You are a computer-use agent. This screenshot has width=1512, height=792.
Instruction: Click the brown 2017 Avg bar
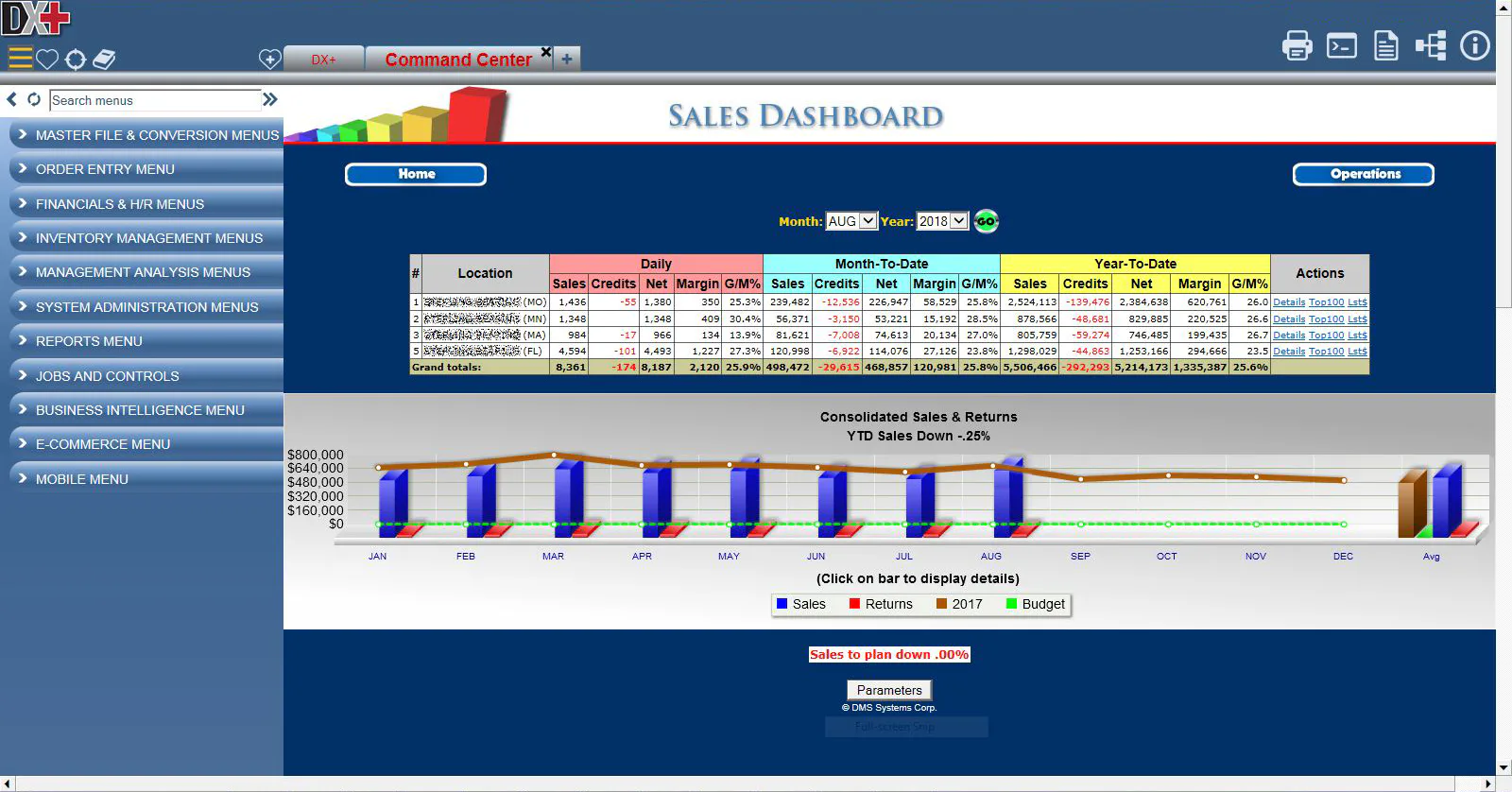coord(1412,504)
